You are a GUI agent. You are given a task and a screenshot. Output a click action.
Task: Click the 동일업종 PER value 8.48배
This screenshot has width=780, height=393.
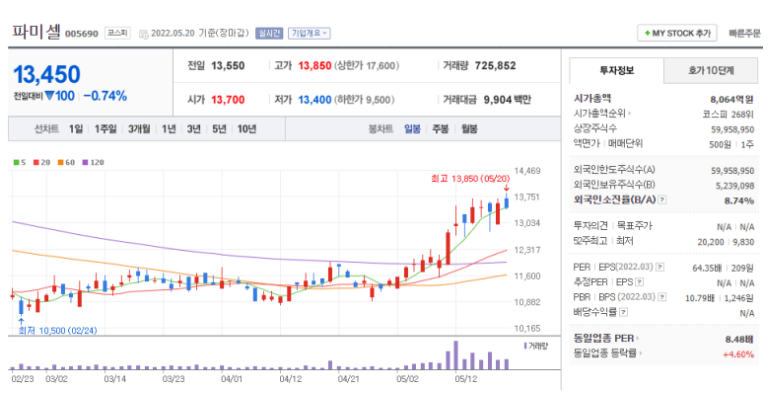click(739, 339)
